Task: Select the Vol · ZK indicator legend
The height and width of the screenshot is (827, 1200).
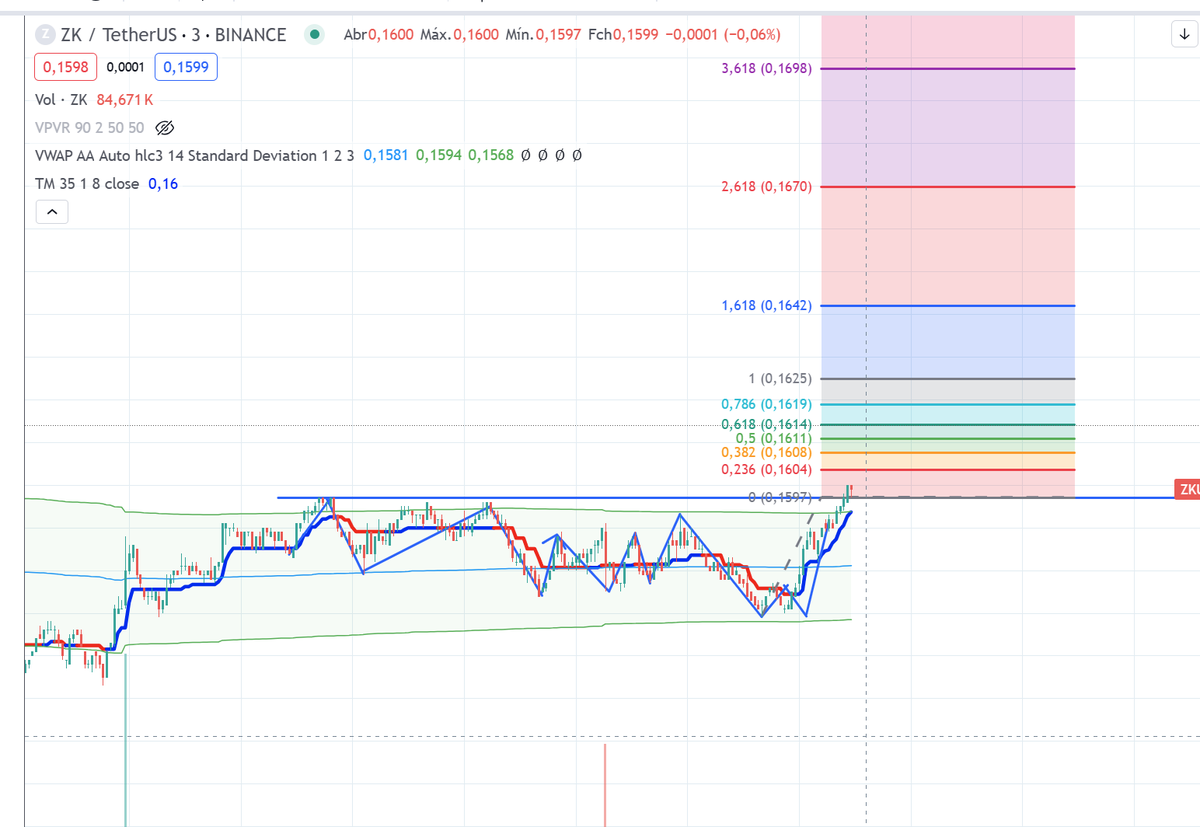Action: click(62, 100)
